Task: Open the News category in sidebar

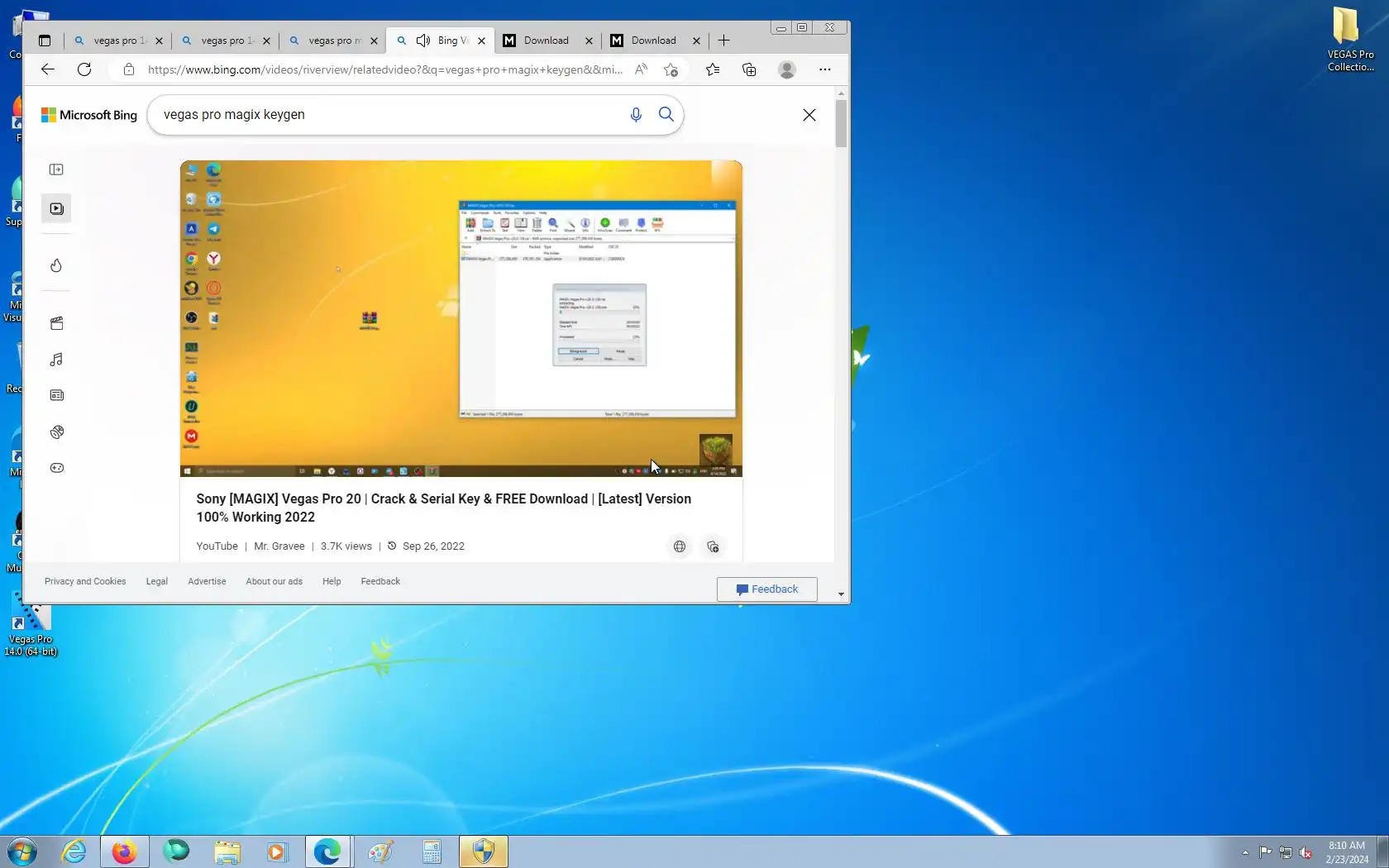Action: point(56,395)
